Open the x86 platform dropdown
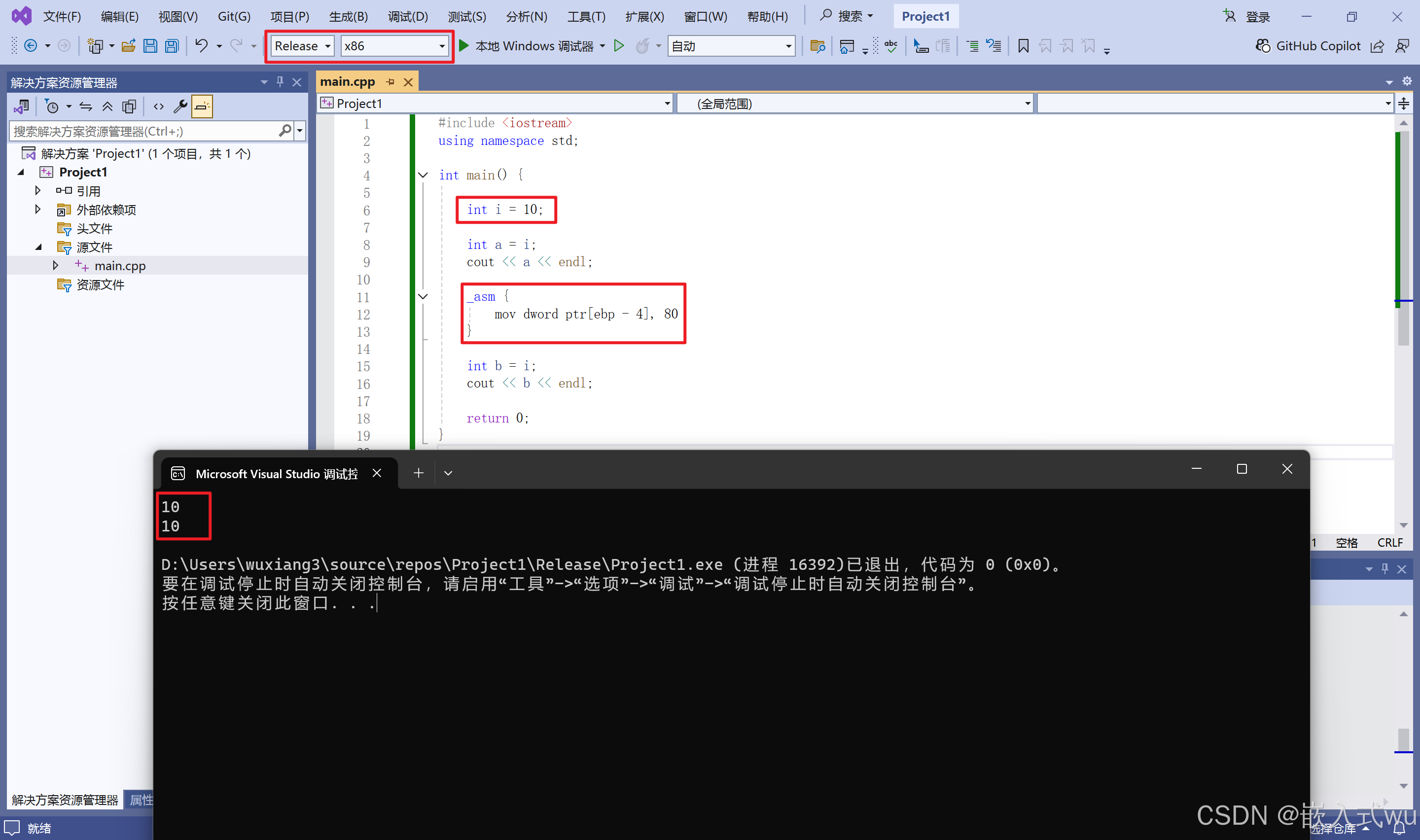 (395, 46)
